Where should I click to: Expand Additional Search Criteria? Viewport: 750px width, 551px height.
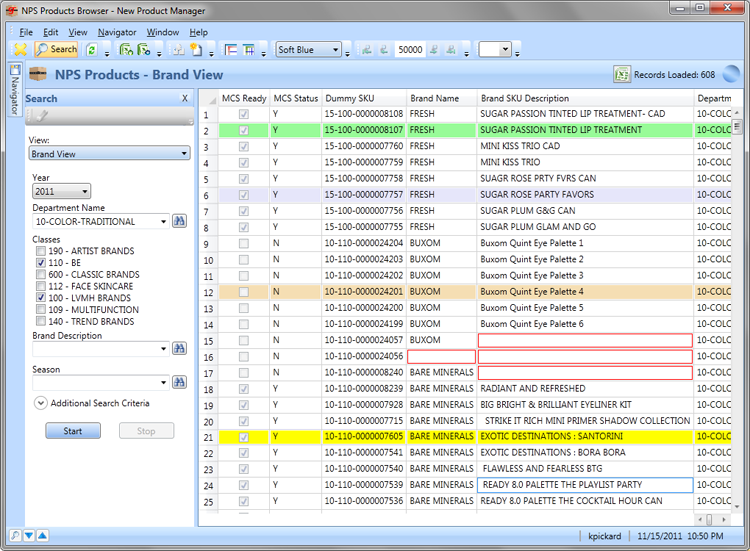(41, 403)
